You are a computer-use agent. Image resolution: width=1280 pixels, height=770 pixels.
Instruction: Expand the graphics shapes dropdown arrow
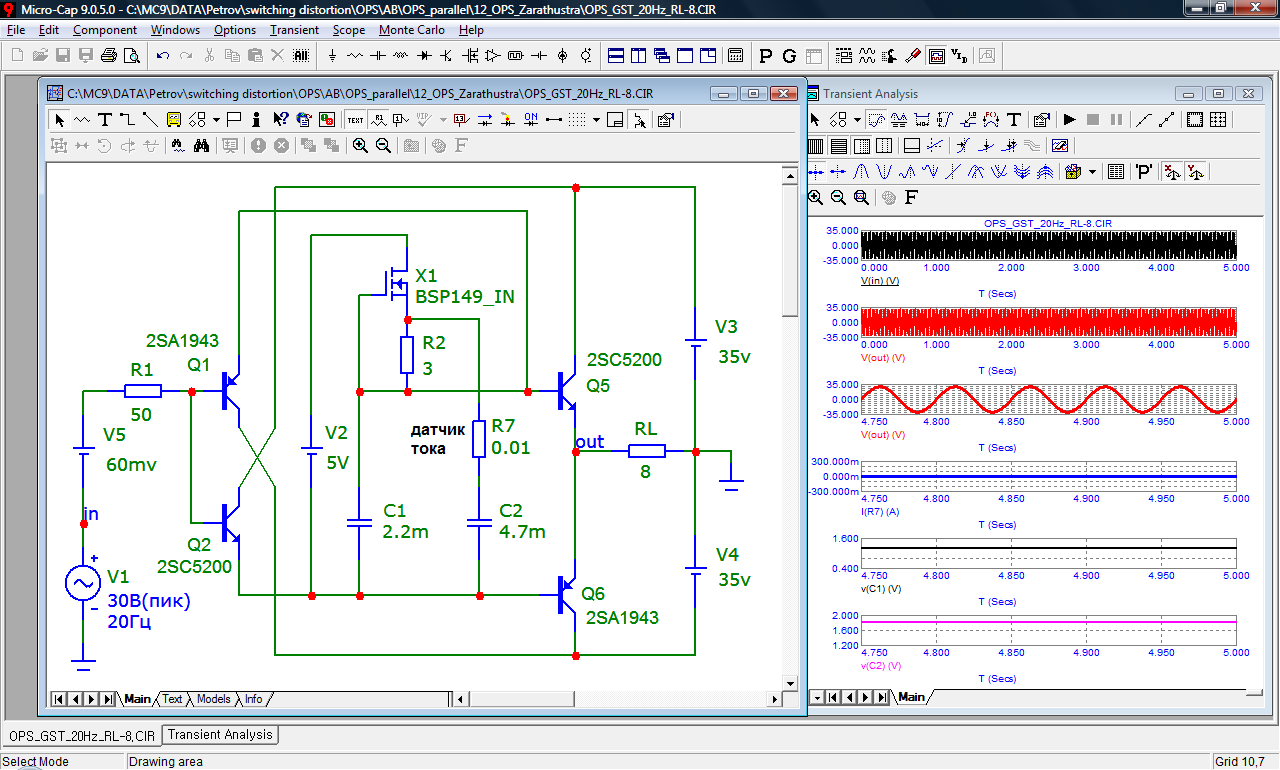(x=216, y=120)
